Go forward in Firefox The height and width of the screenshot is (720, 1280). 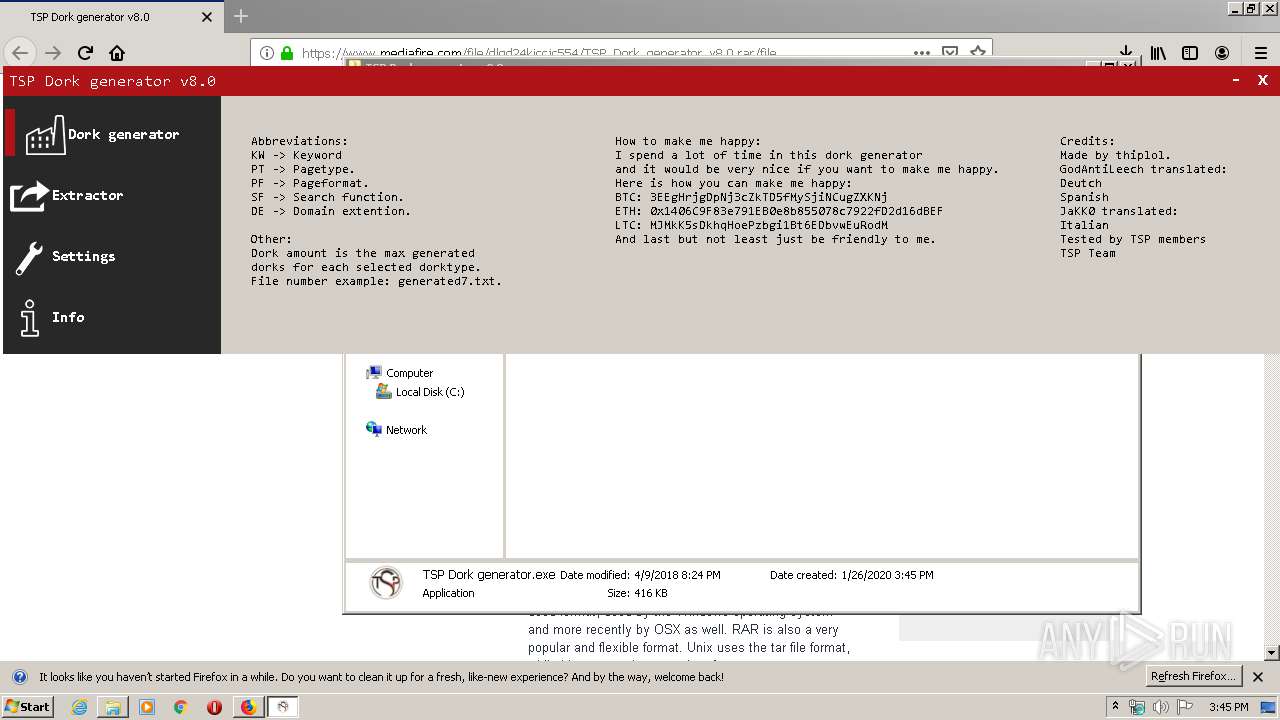pyautogui.click(x=53, y=53)
